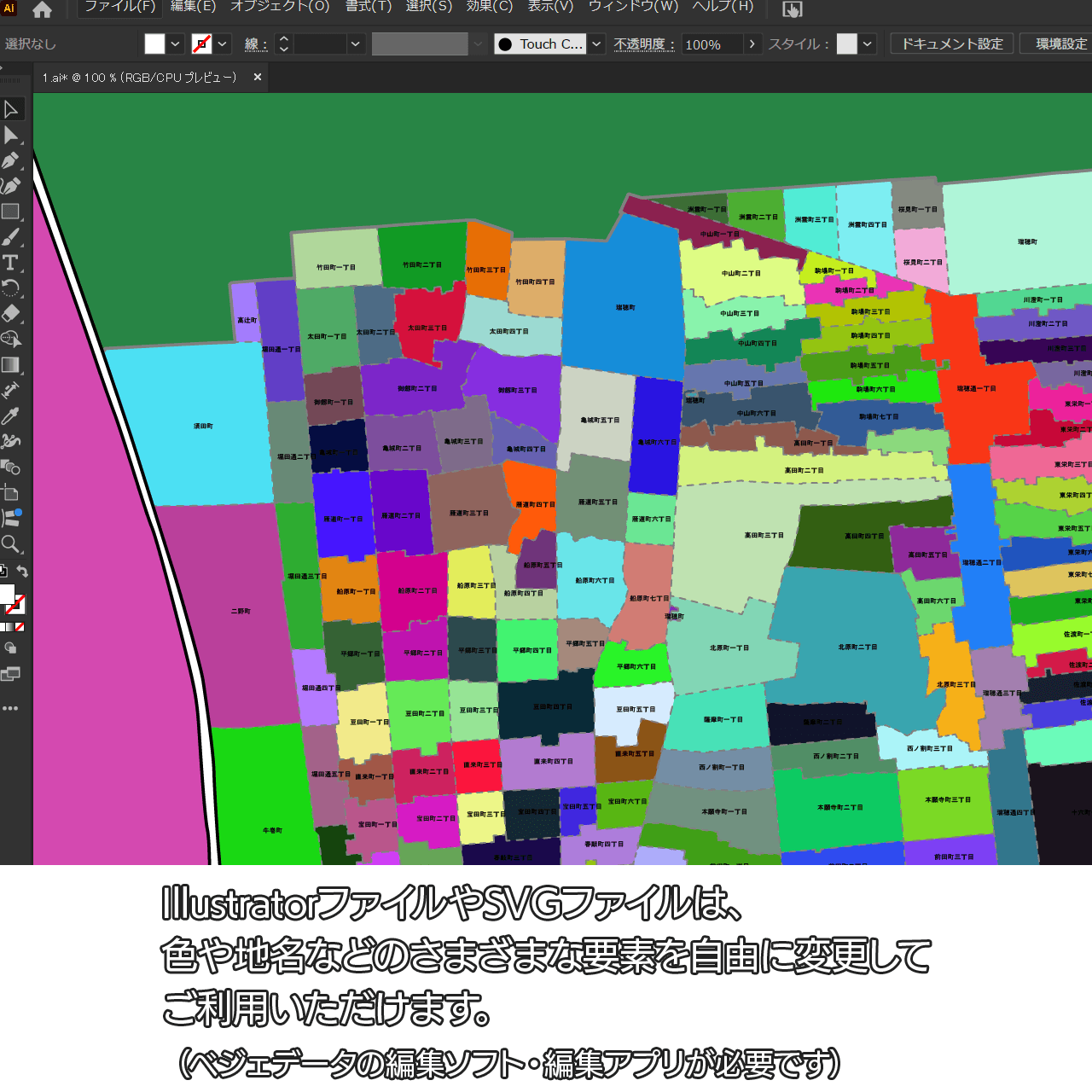Swap fill and stroke colors
The height and width of the screenshot is (1092, 1092).
(23, 572)
